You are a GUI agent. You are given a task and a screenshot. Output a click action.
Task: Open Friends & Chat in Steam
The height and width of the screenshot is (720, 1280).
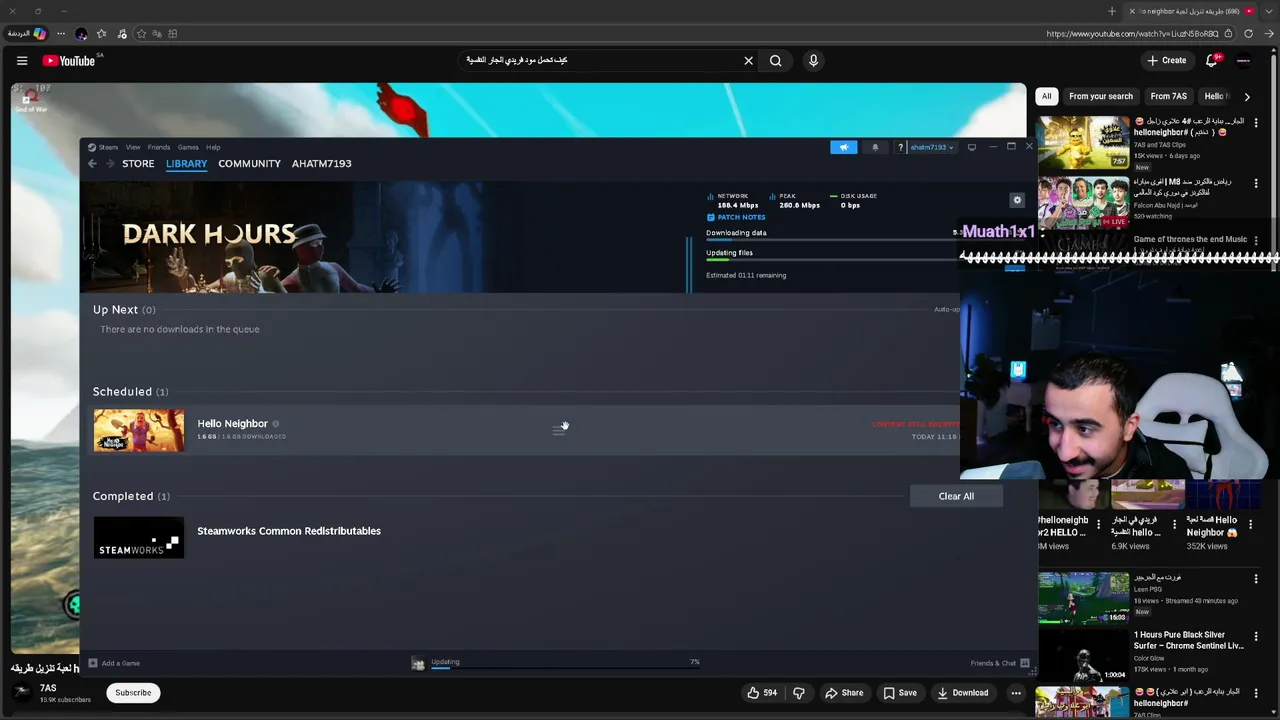point(1000,663)
